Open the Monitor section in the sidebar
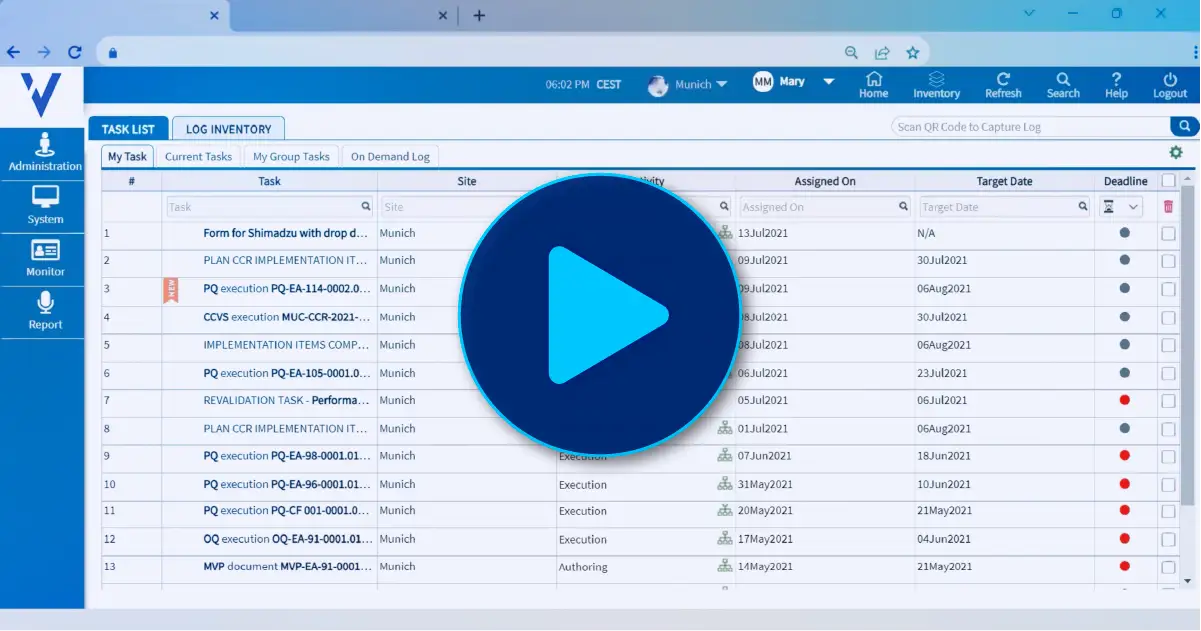The width and height of the screenshot is (1201, 631). 44,258
